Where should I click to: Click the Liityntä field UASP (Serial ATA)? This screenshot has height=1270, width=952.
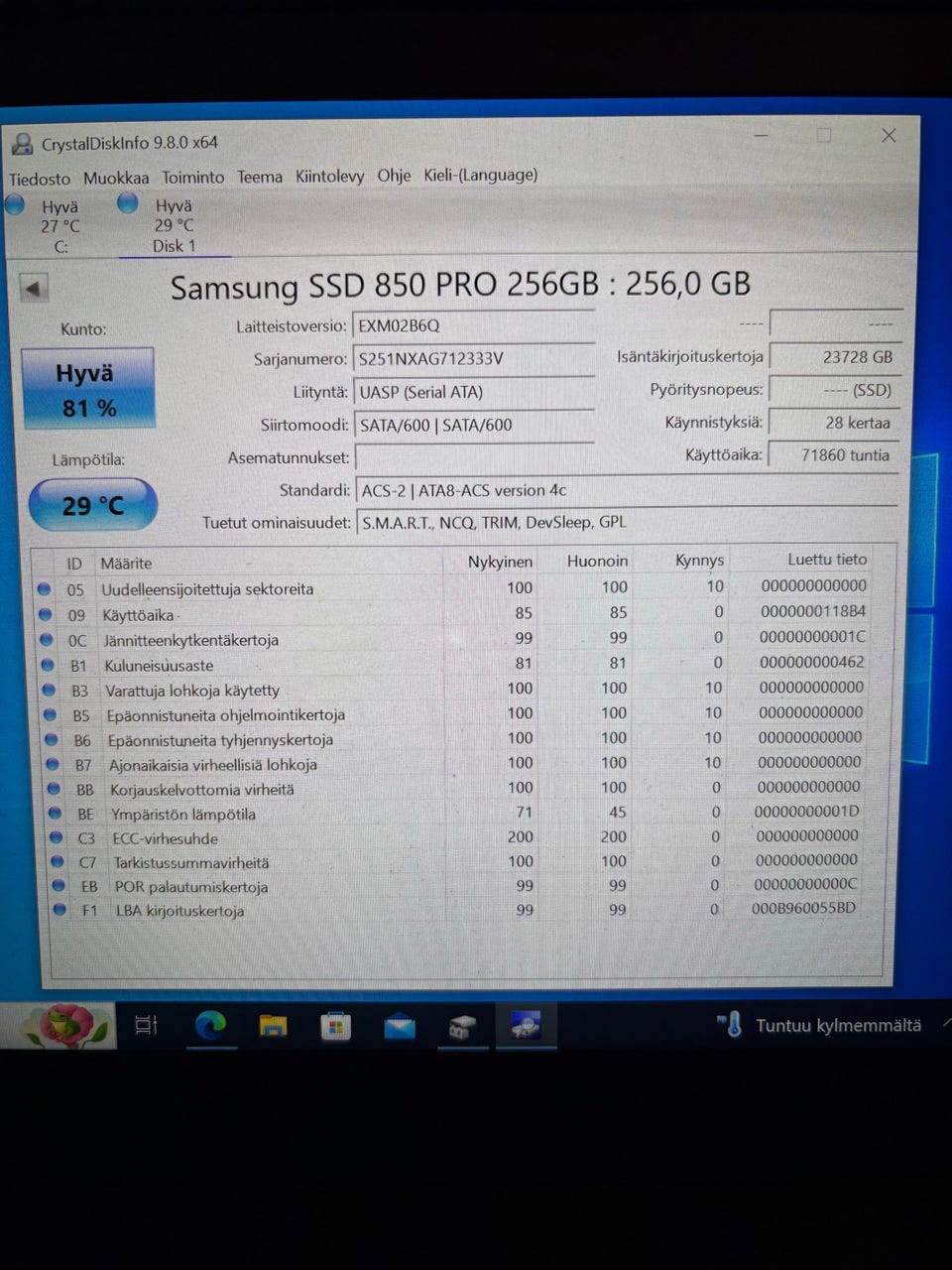pyautogui.click(x=474, y=392)
